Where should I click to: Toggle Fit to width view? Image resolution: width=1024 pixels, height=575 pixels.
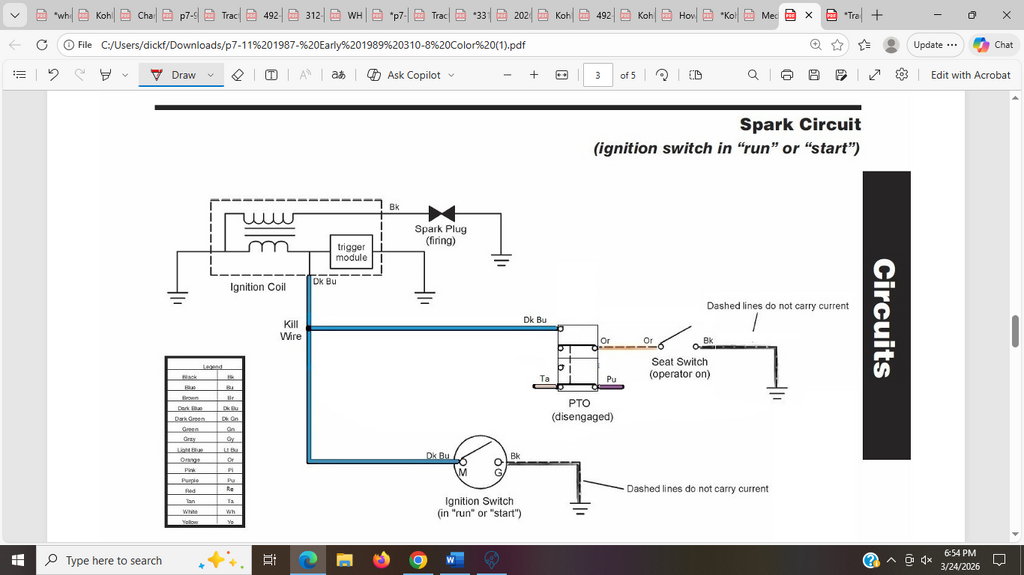pyautogui.click(x=562, y=75)
